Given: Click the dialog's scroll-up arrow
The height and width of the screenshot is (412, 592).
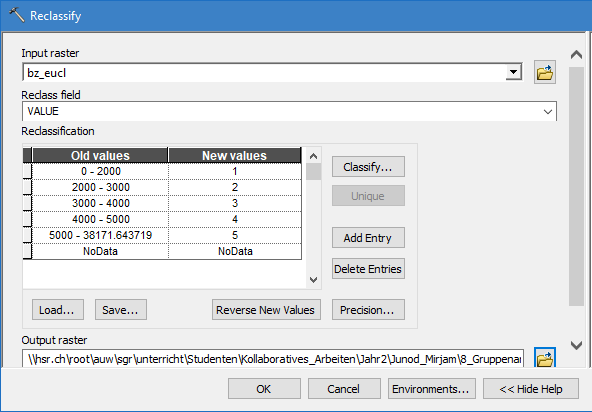Looking at the screenshot, I should coord(576,55).
